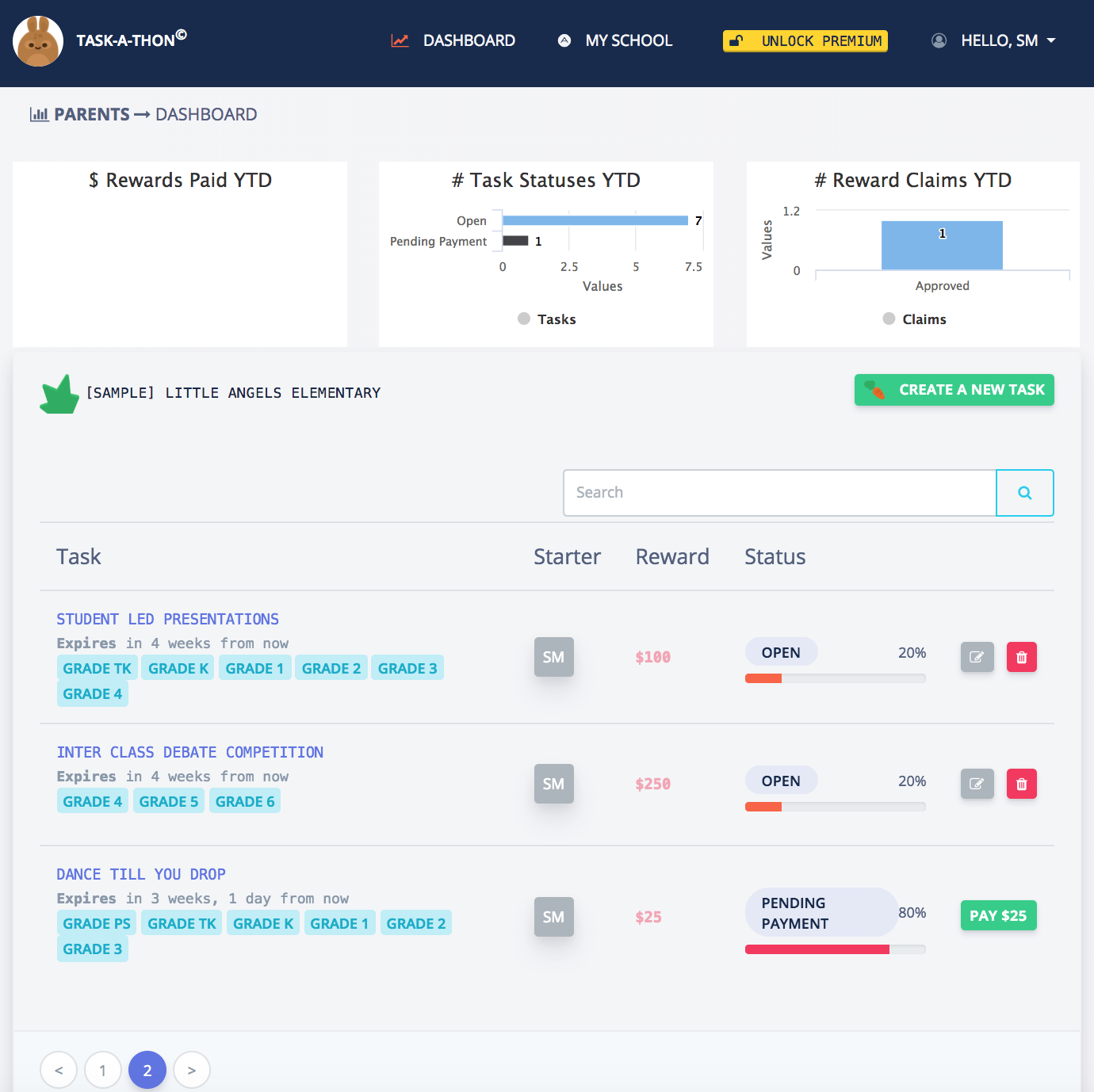
Task: Open the Dashboard nav item
Action: pos(453,40)
